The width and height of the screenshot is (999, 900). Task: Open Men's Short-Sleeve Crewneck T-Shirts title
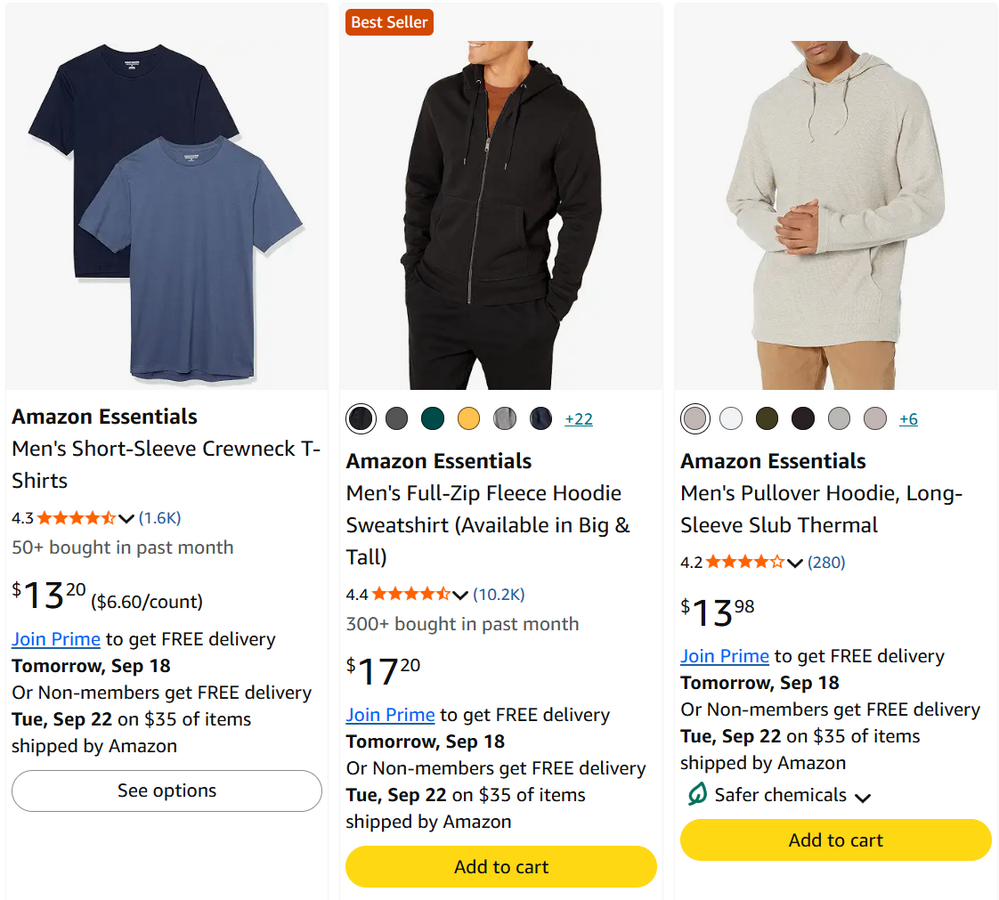point(166,464)
